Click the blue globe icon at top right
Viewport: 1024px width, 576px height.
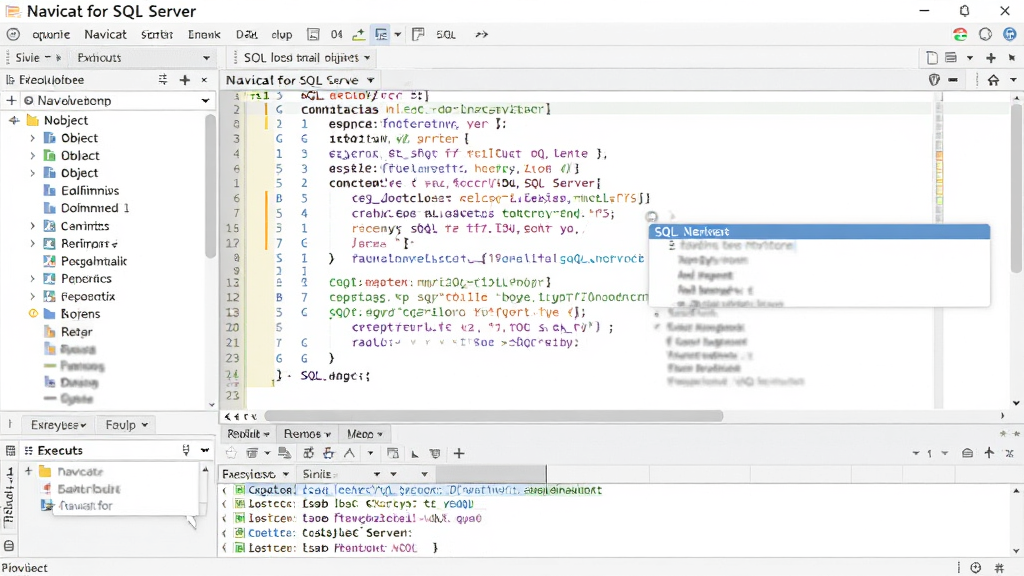tap(1010, 35)
